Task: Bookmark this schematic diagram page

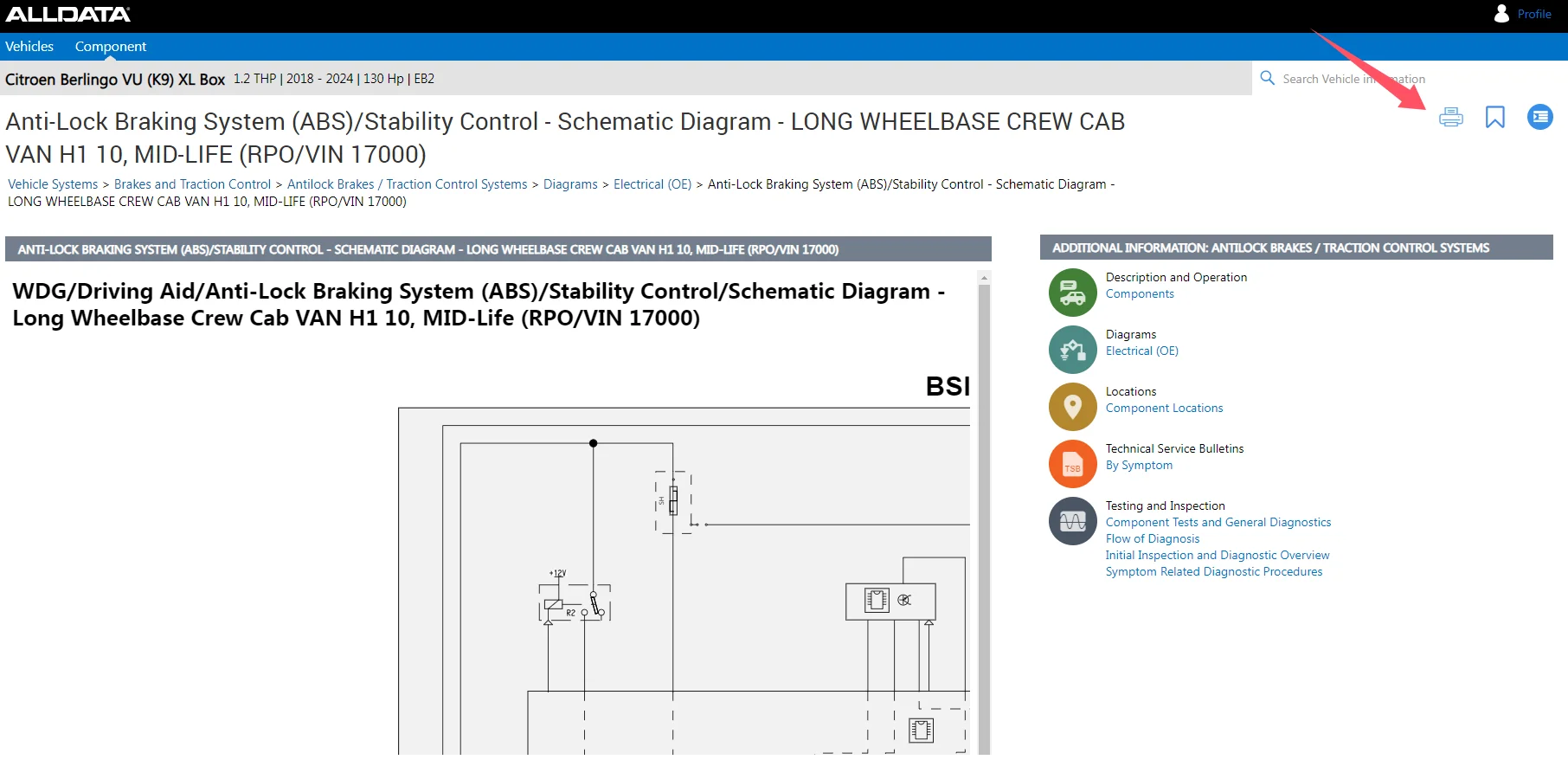Action: (x=1495, y=117)
